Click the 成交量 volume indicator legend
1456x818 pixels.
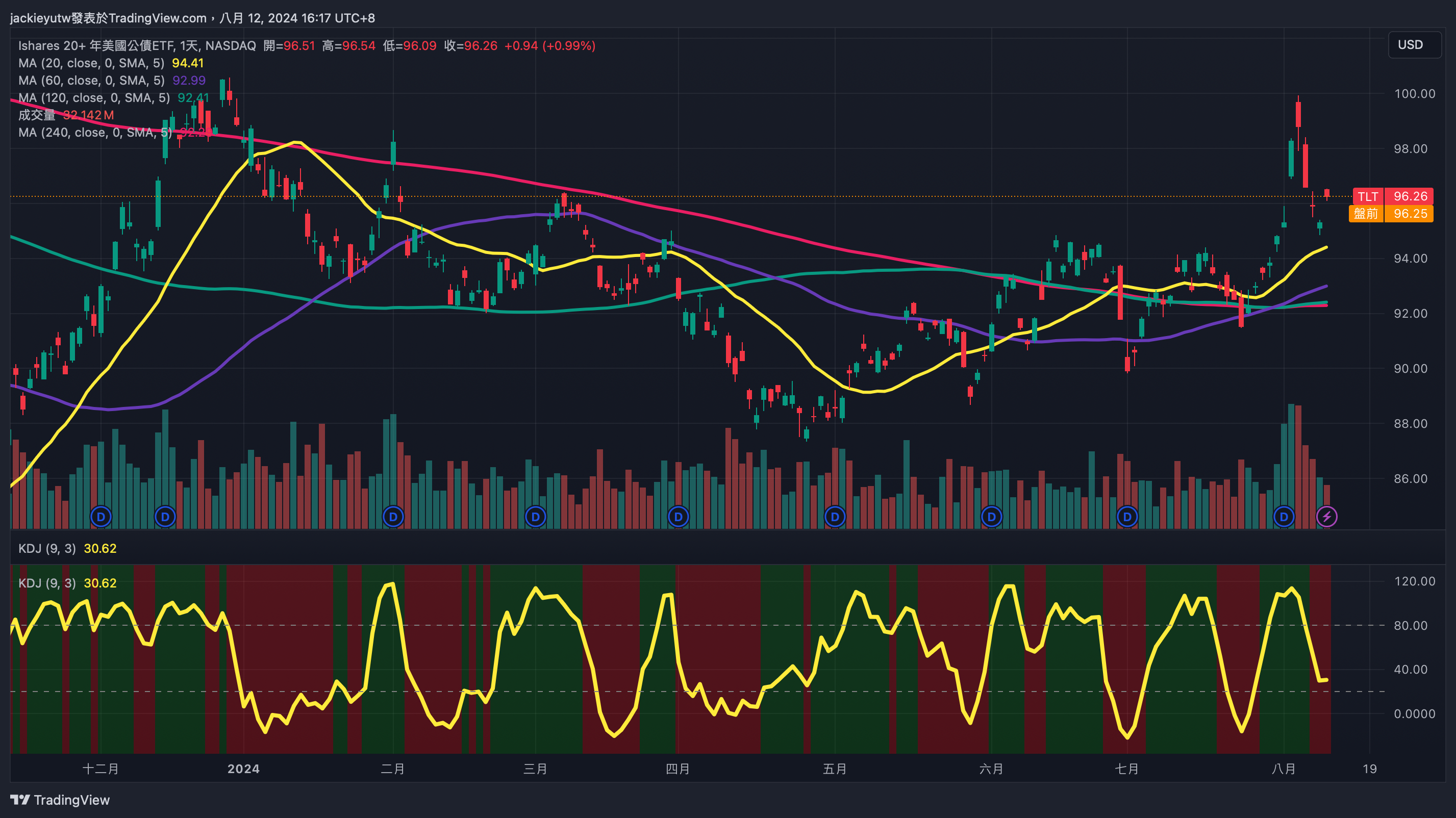pos(37,115)
